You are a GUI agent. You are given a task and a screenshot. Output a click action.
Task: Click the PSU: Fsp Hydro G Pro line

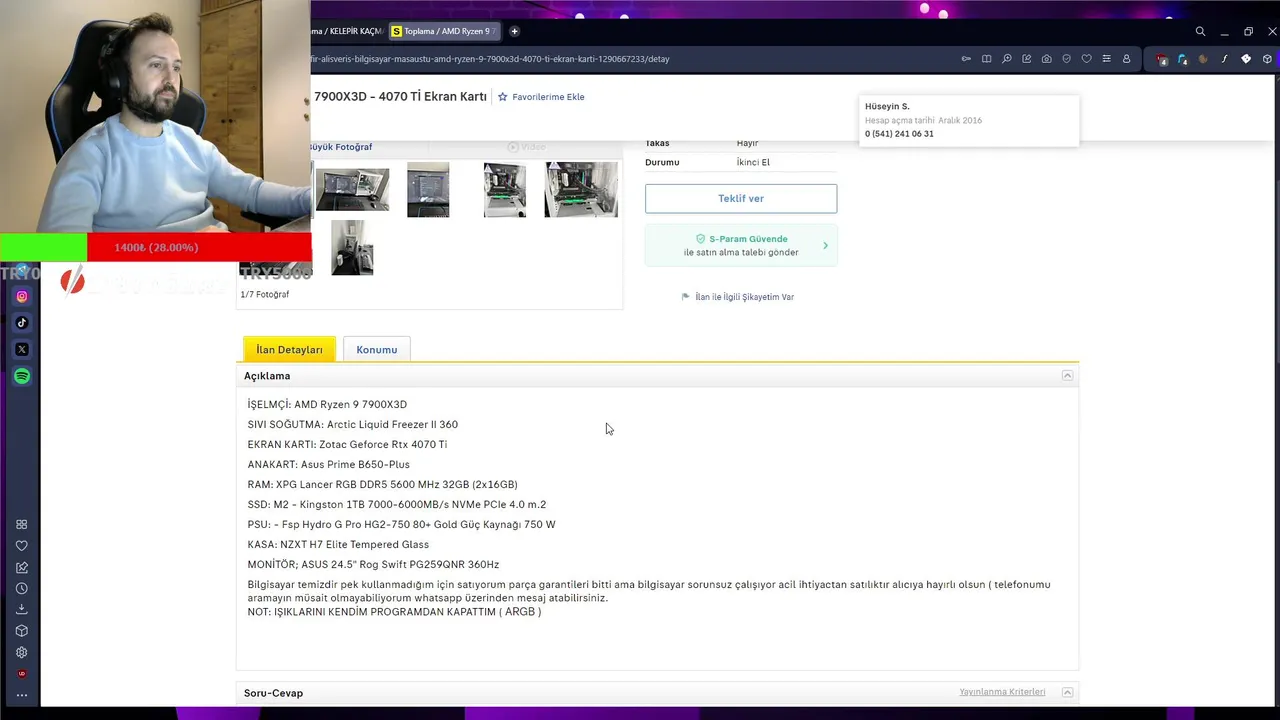401,525
